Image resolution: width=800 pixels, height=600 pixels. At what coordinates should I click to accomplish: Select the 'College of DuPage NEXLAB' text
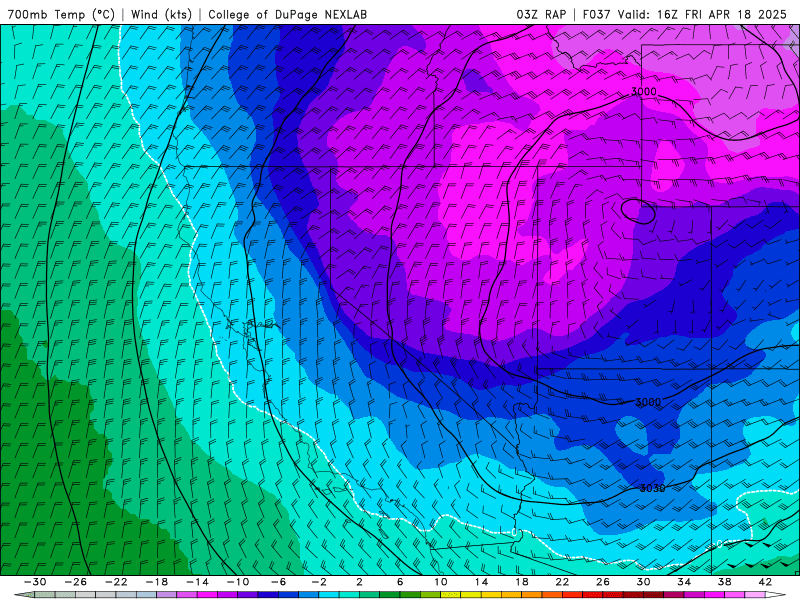287,14
